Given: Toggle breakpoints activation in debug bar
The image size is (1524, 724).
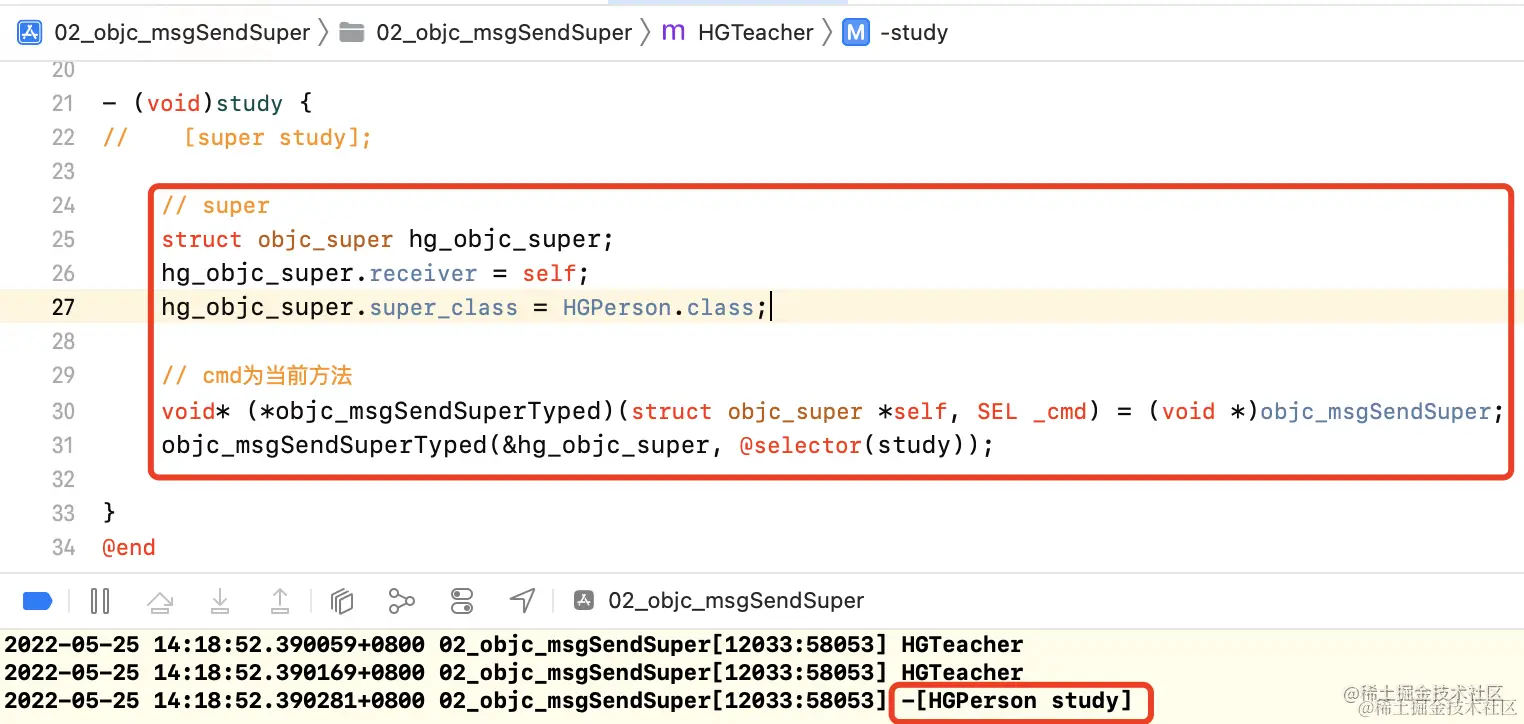Looking at the screenshot, I should pos(37,600).
